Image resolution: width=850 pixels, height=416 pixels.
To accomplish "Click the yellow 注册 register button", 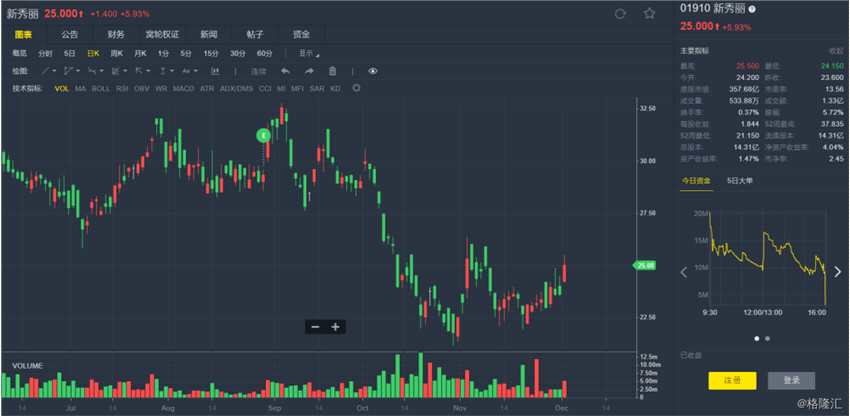I will (x=732, y=381).
